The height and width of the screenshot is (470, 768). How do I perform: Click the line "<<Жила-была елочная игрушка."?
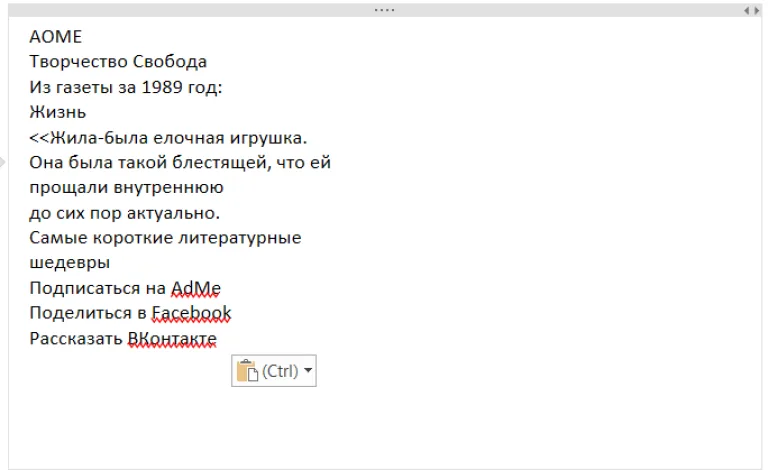[x=168, y=138]
